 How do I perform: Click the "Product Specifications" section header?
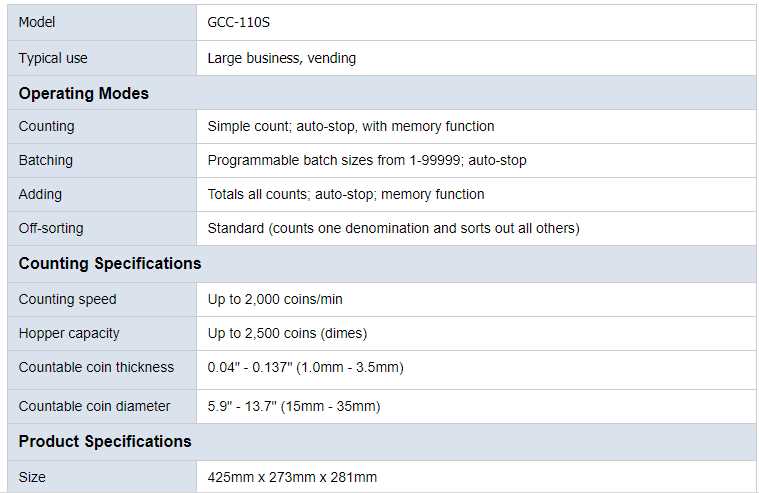point(105,441)
